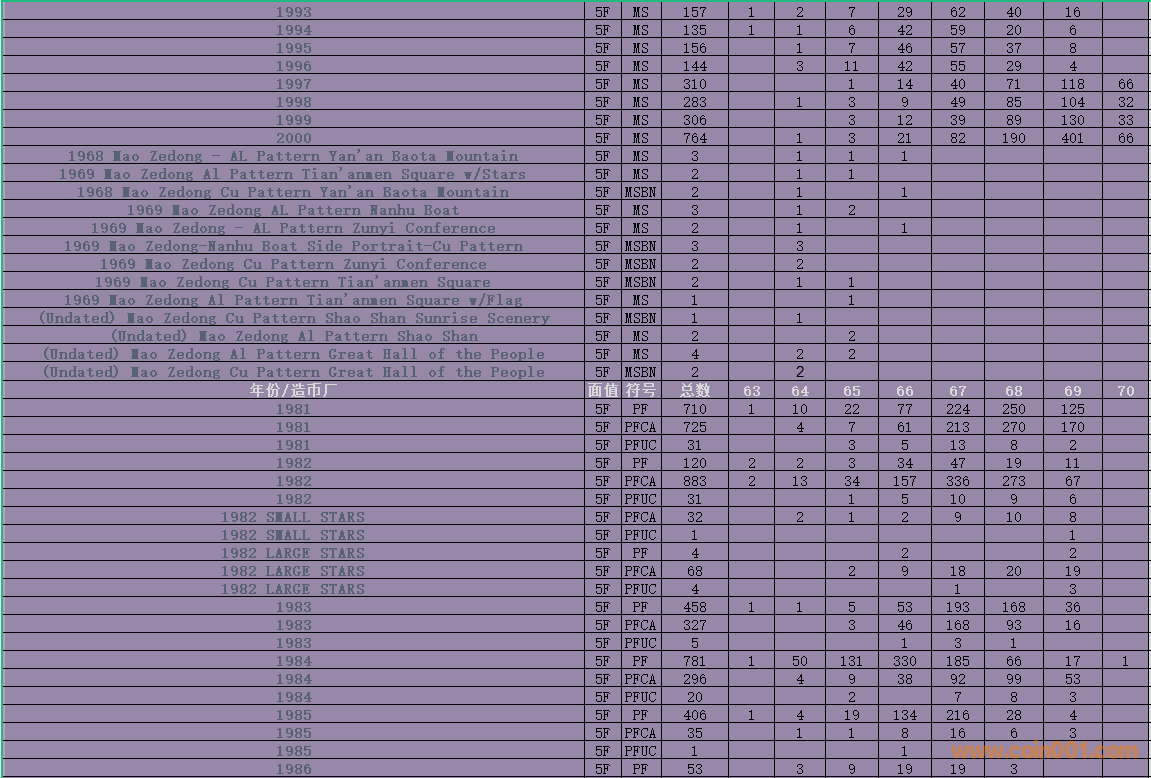Image resolution: width=1151 pixels, height=778 pixels.
Task: Click the 总数 column header
Action: [694, 391]
